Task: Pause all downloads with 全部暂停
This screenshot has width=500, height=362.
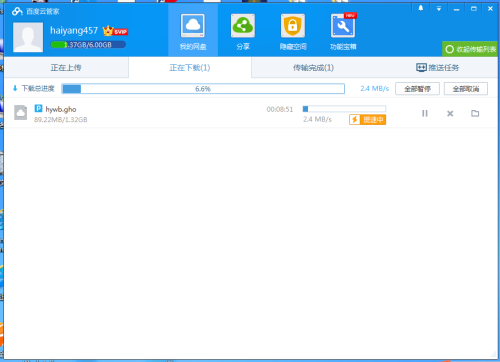Action: [417, 89]
